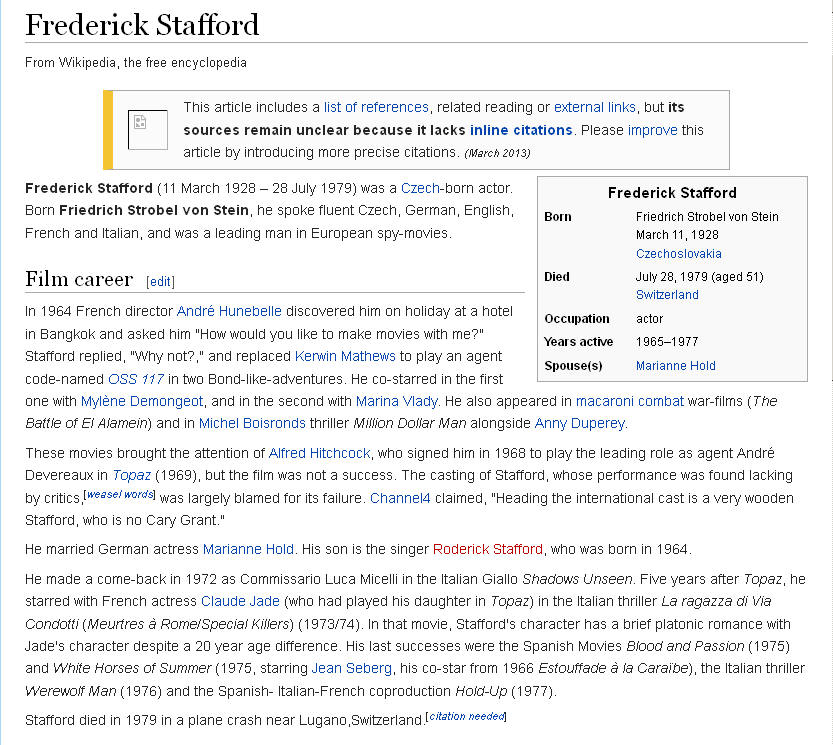Click bold 'Friedrich Strobel von Stein' in intro
This screenshot has width=833, height=745.
[x=154, y=210]
